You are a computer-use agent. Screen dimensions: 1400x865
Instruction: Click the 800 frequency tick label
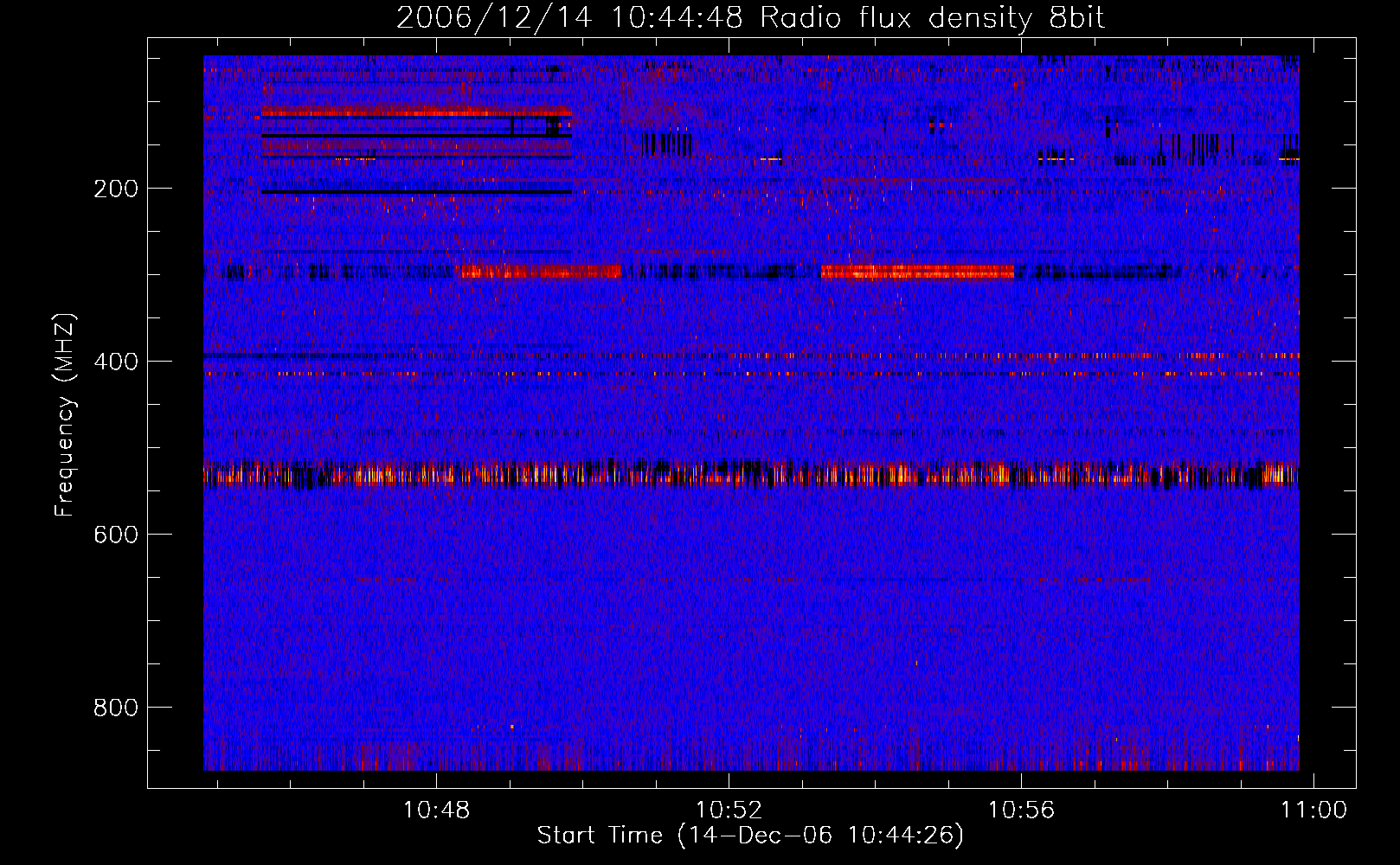[x=116, y=708]
